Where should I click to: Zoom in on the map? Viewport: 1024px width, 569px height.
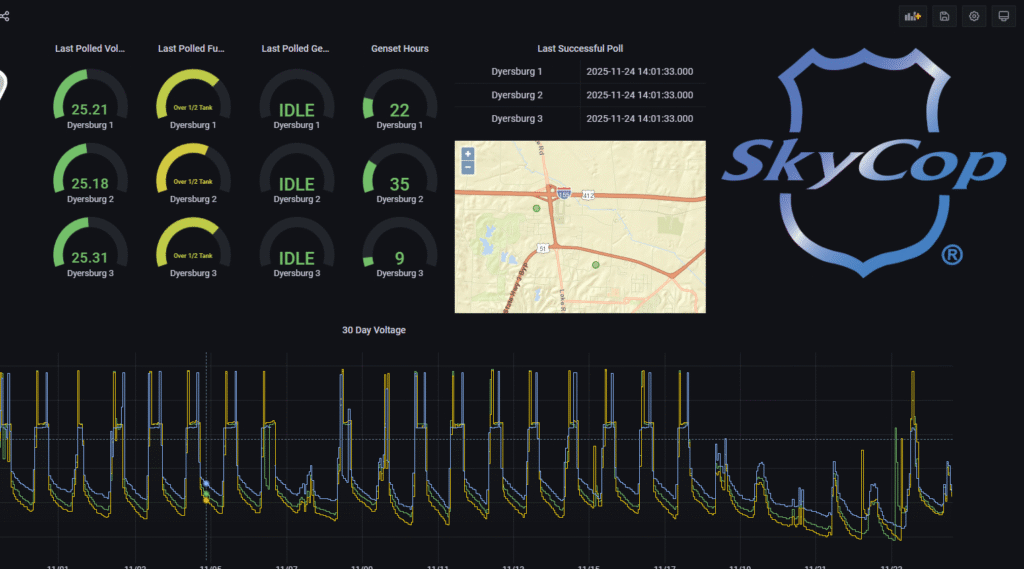(x=467, y=154)
